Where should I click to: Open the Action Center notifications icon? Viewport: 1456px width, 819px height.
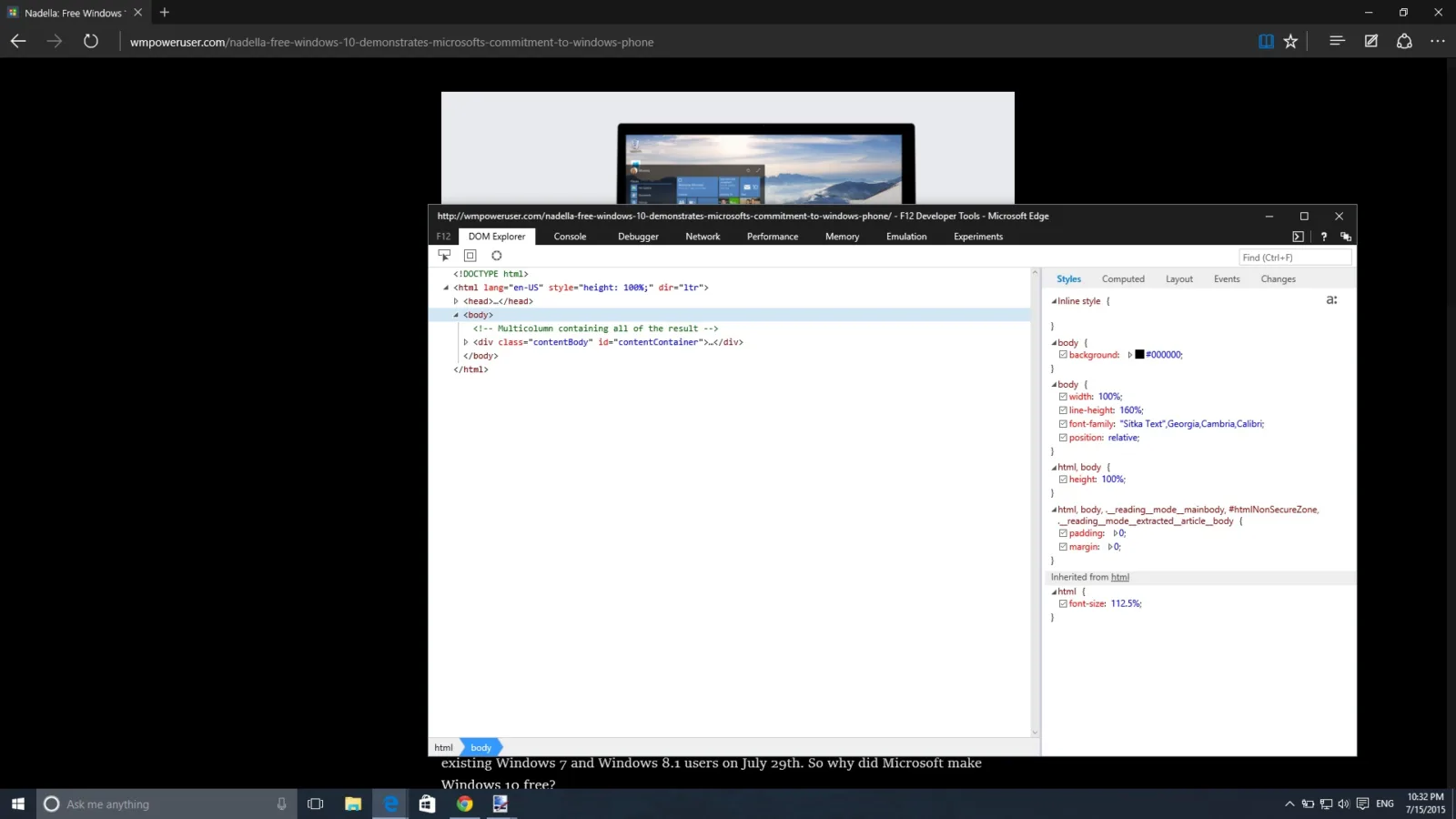1362,804
